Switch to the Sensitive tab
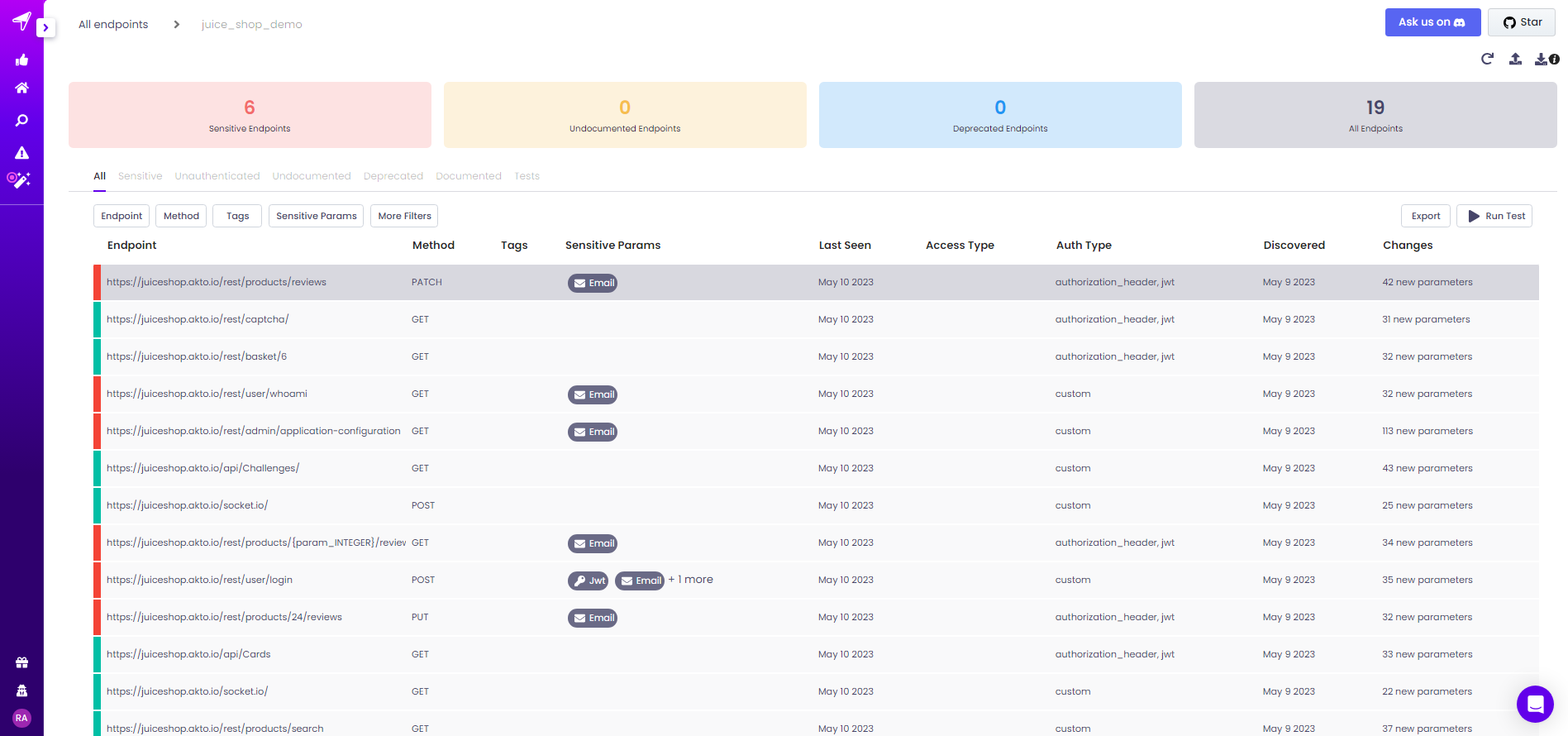 pos(140,176)
